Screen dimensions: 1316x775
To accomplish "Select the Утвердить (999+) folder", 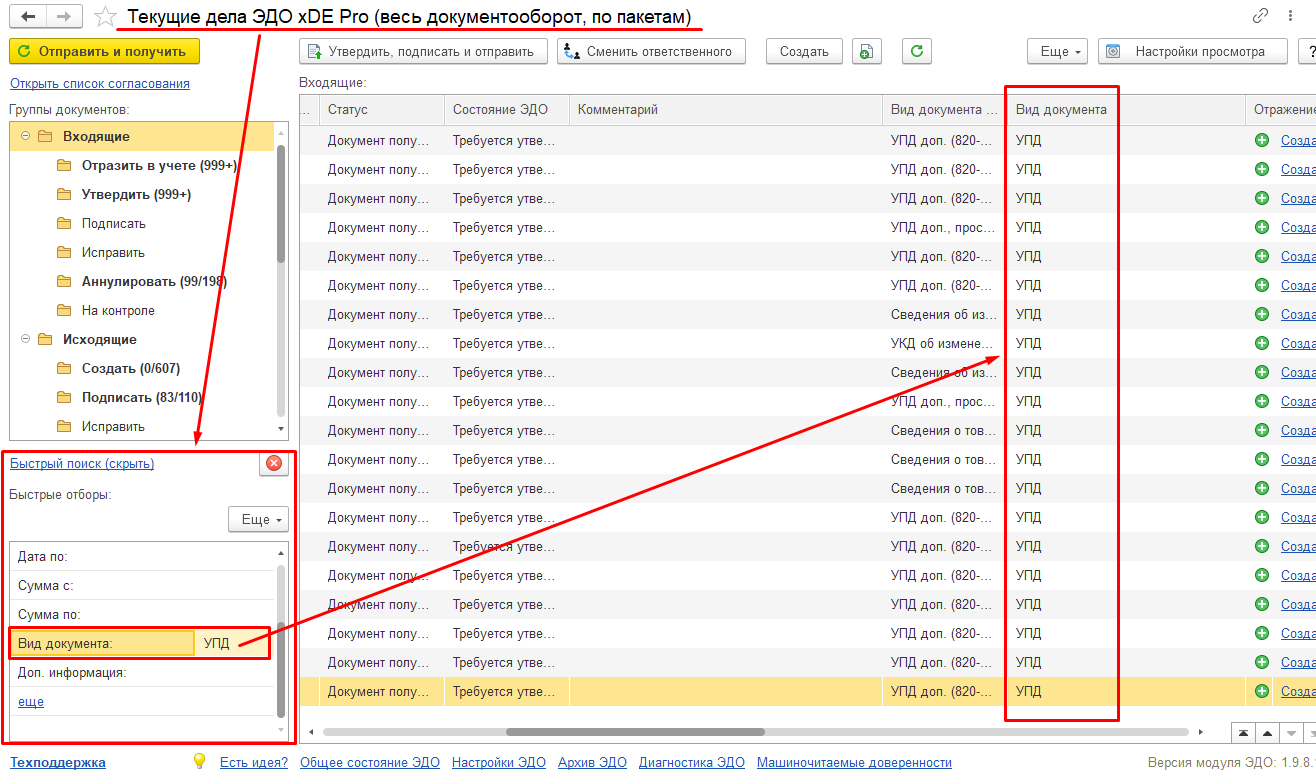I will coord(136,194).
